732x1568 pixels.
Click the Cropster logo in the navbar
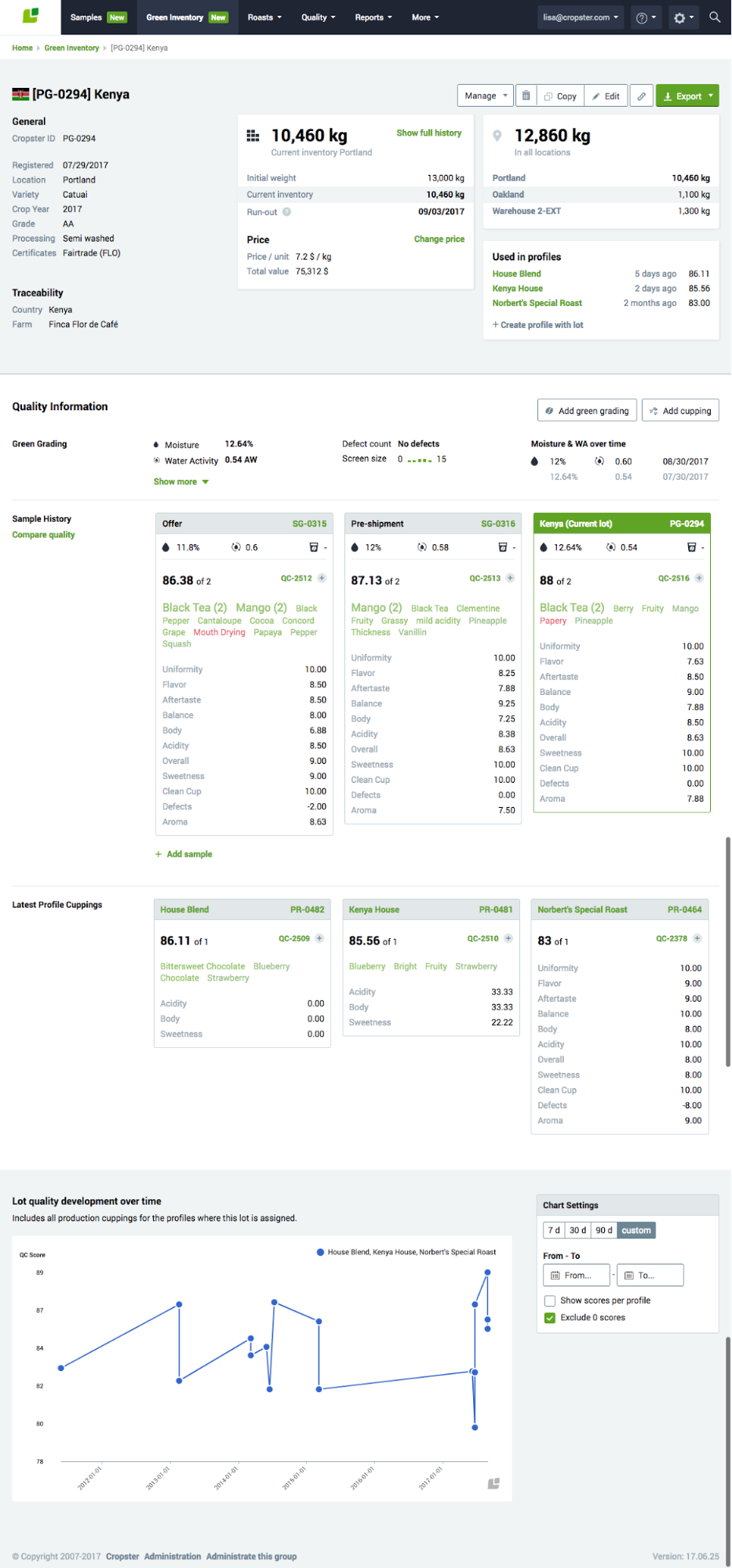(x=31, y=16)
